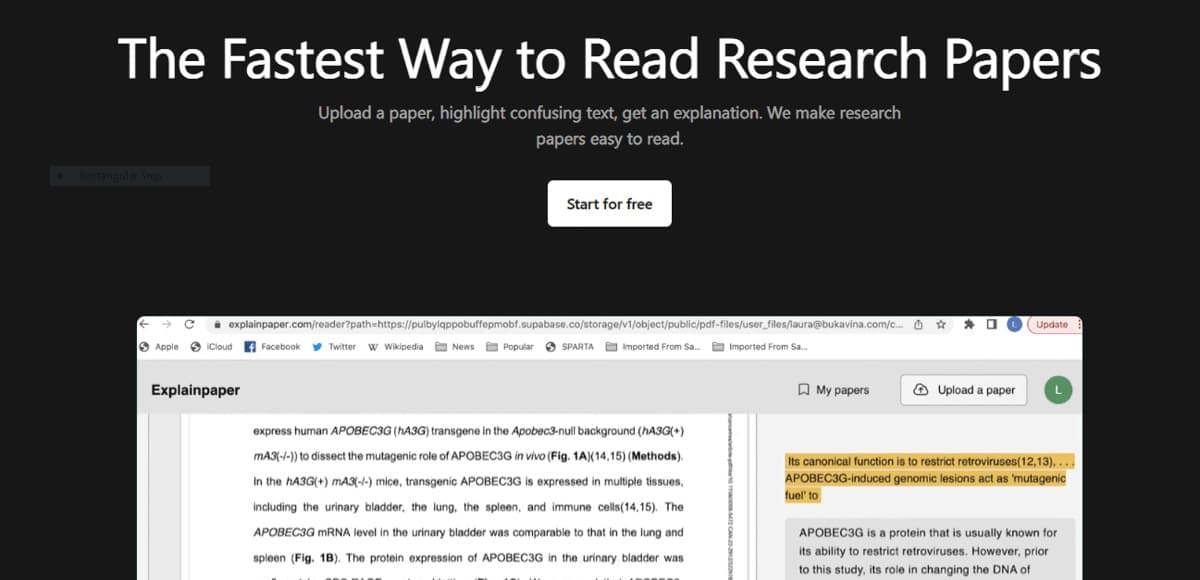The height and width of the screenshot is (580, 1200).
Task: Open the News bookmarks folder
Action: tap(455, 347)
